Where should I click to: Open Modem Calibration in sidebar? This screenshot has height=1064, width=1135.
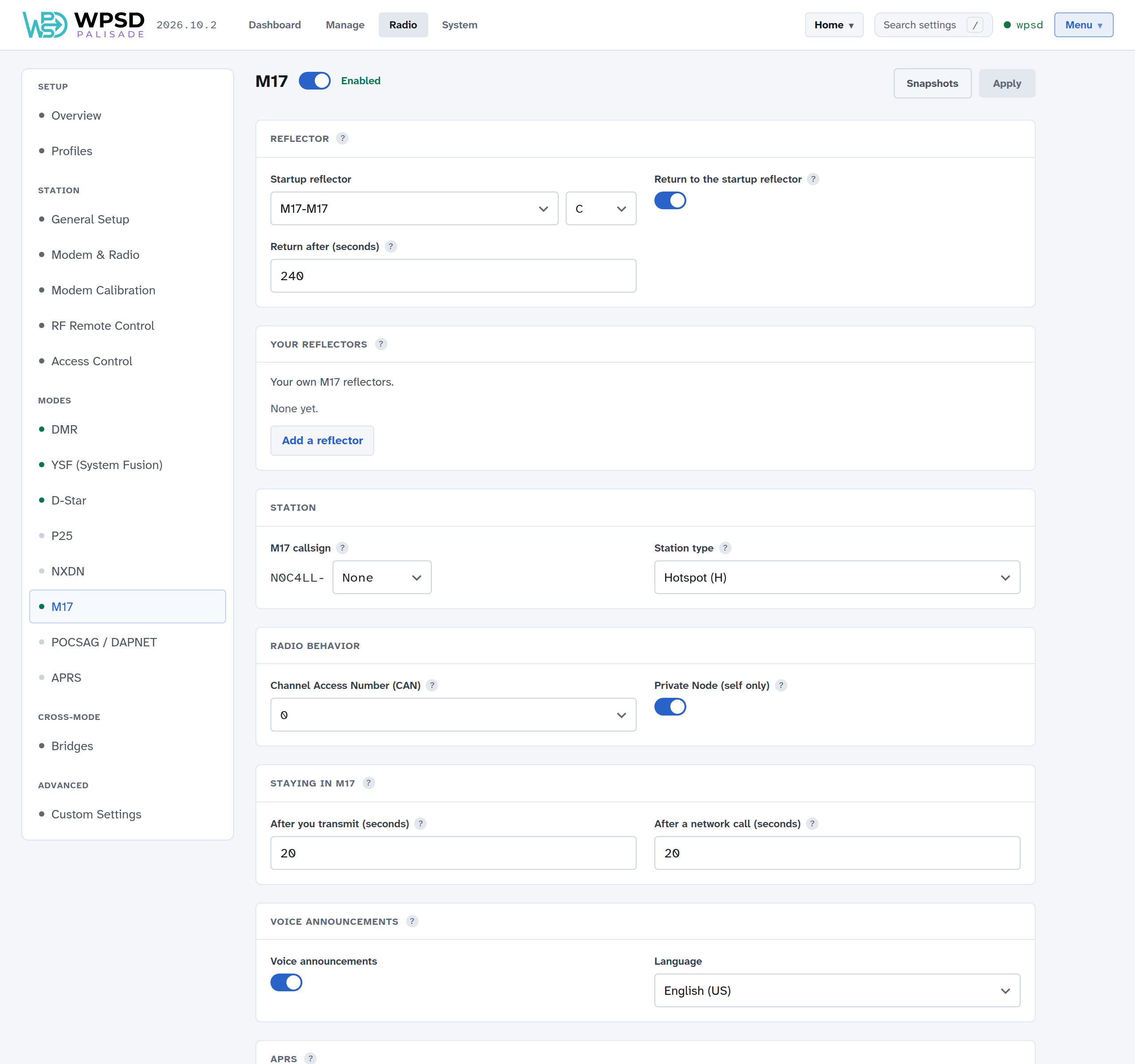point(127,290)
